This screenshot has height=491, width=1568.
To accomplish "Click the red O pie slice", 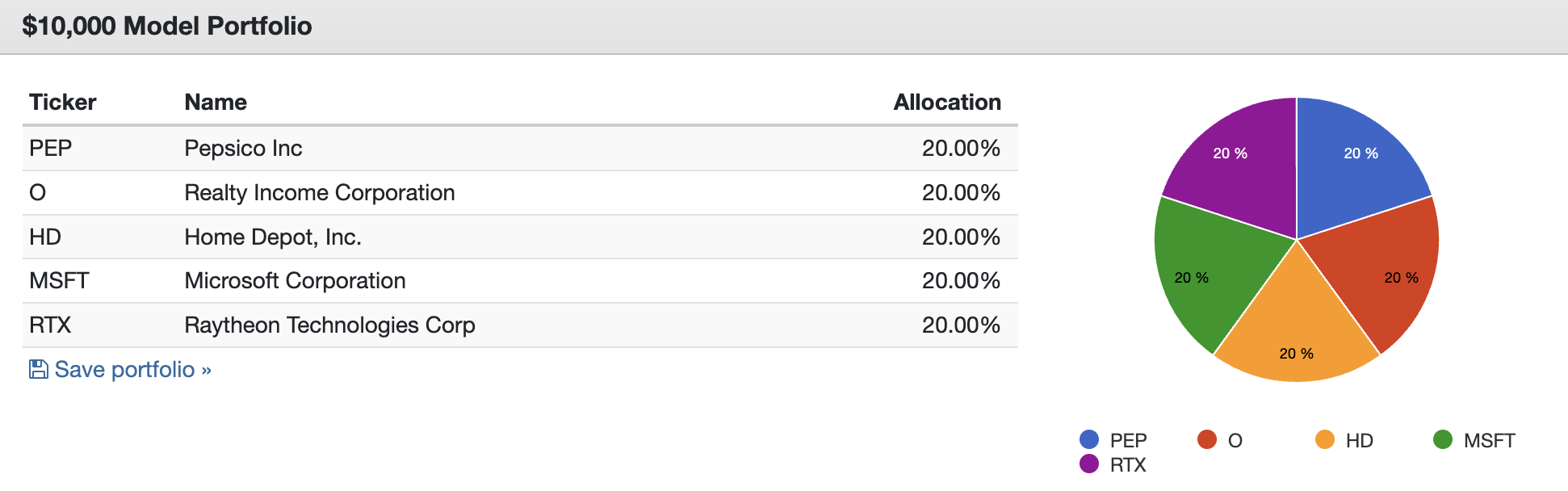I will (x=1389, y=271).
